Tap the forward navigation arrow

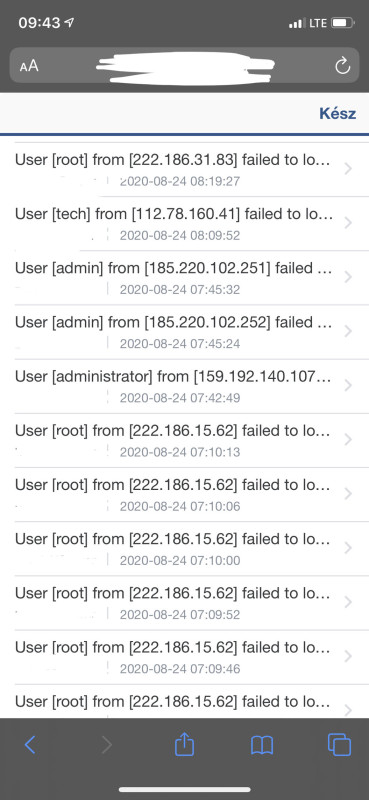107,745
